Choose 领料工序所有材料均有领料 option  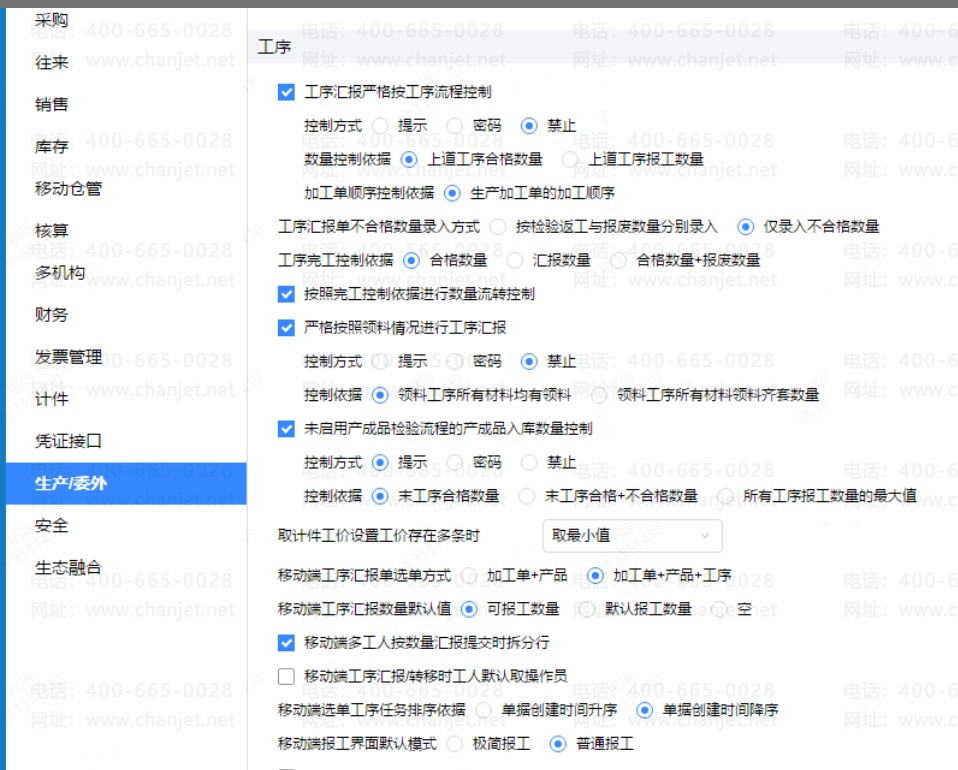[380, 395]
